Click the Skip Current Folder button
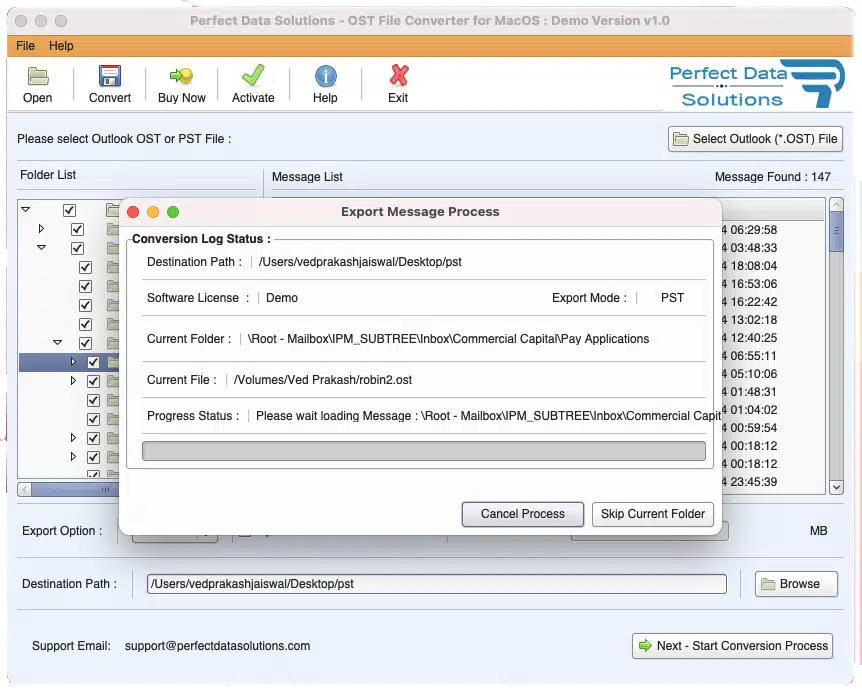 click(653, 514)
